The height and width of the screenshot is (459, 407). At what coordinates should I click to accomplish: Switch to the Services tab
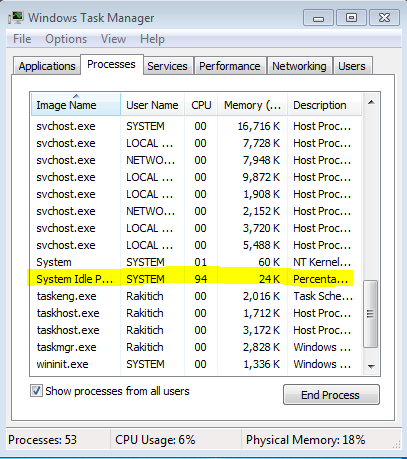pos(167,66)
